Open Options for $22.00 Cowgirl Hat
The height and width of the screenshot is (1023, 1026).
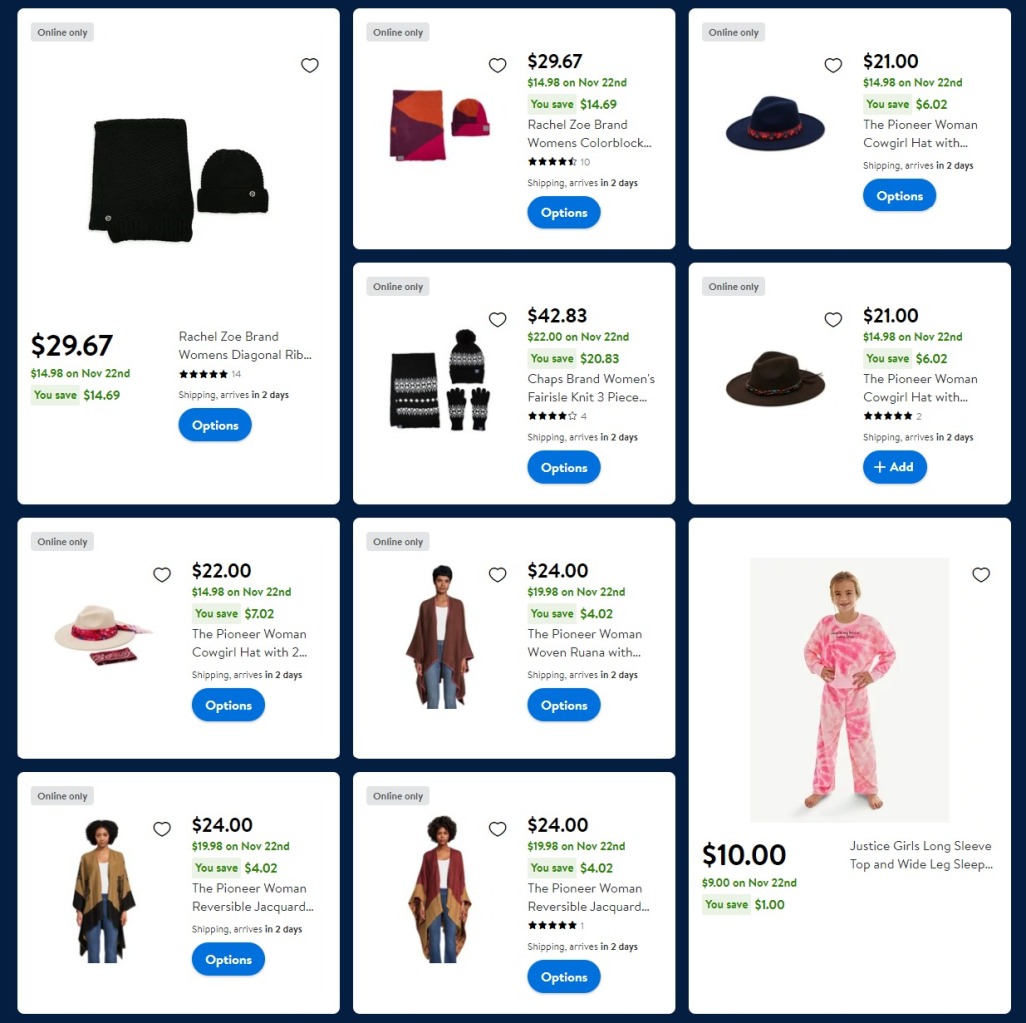pyautogui.click(x=228, y=705)
